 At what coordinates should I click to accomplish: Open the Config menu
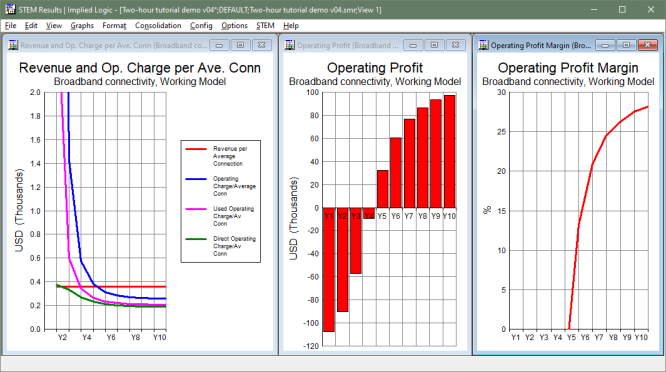(x=201, y=26)
